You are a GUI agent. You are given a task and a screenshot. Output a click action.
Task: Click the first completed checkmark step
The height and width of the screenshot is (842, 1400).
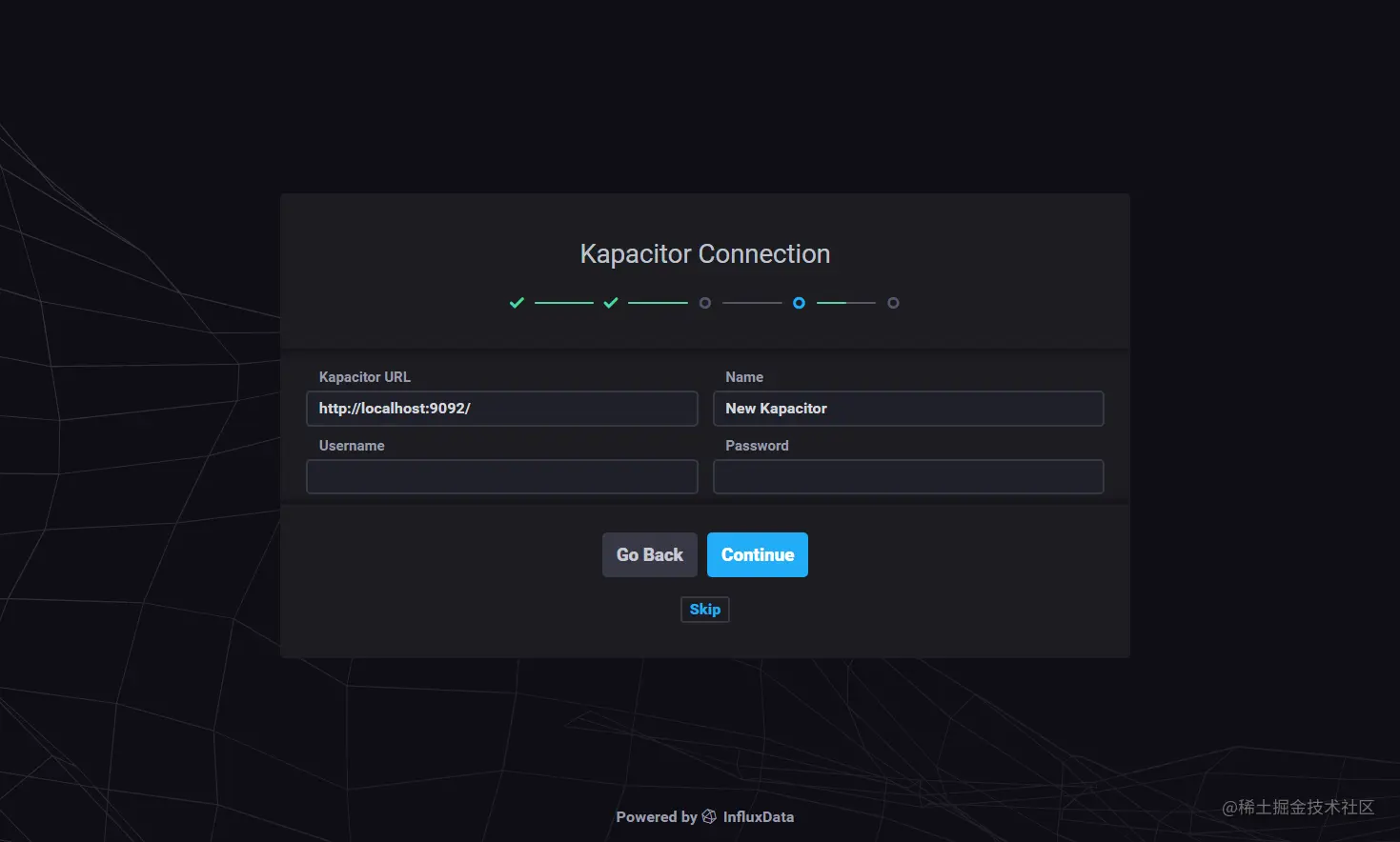(x=517, y=303)
